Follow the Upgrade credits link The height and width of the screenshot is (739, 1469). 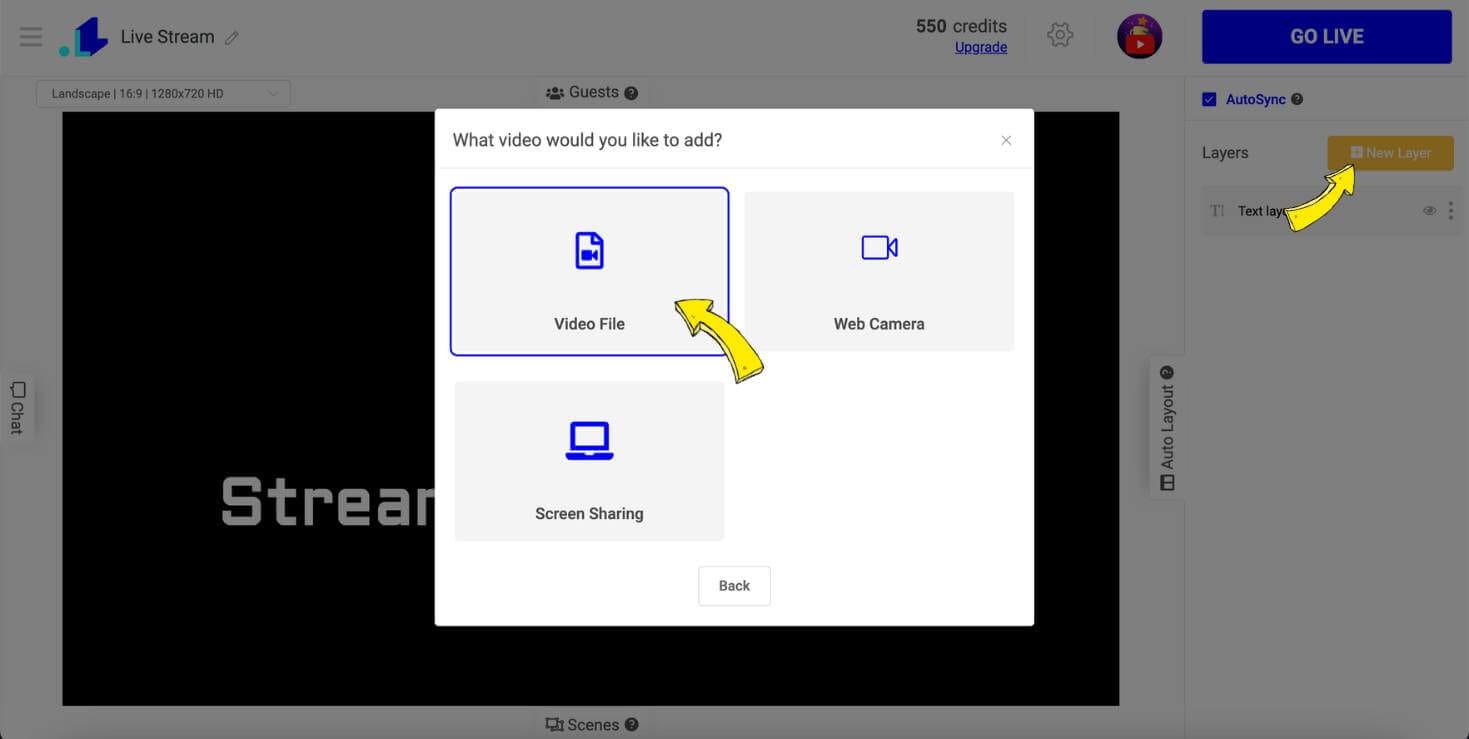click(x=981, y=47)
